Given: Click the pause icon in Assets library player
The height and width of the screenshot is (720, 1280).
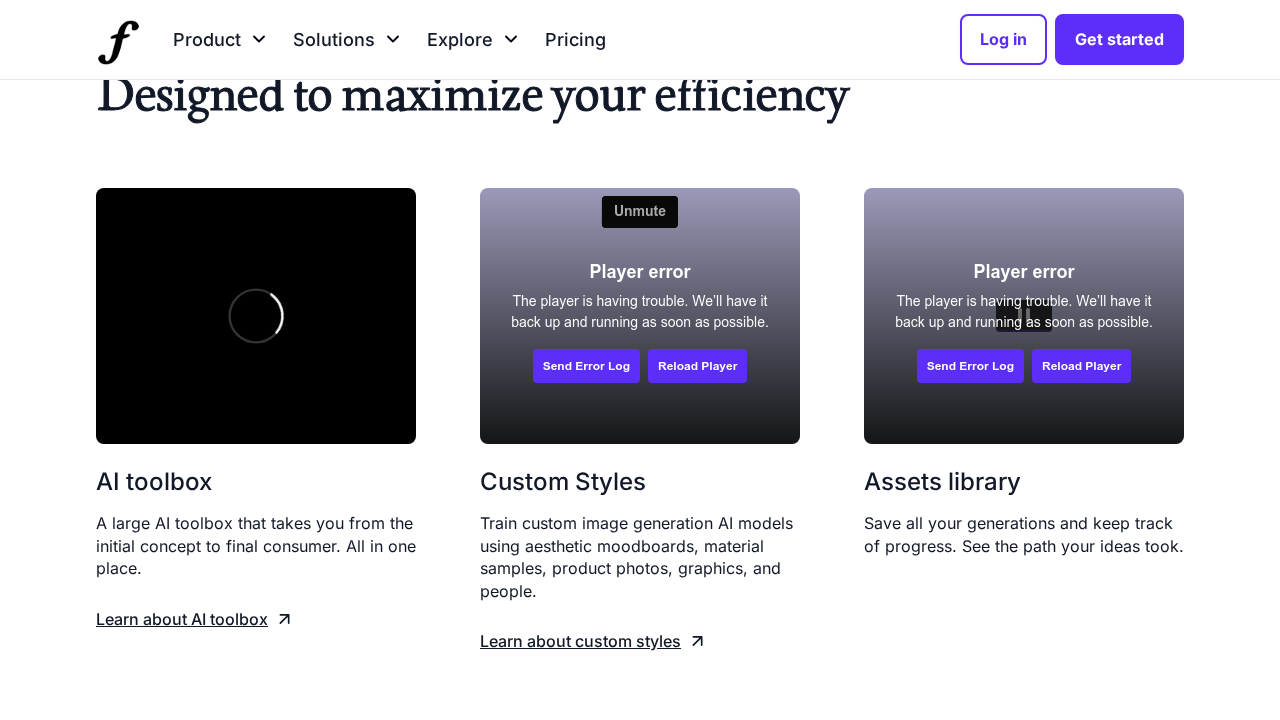Looking at the screenshot, I should [1024, 317].
